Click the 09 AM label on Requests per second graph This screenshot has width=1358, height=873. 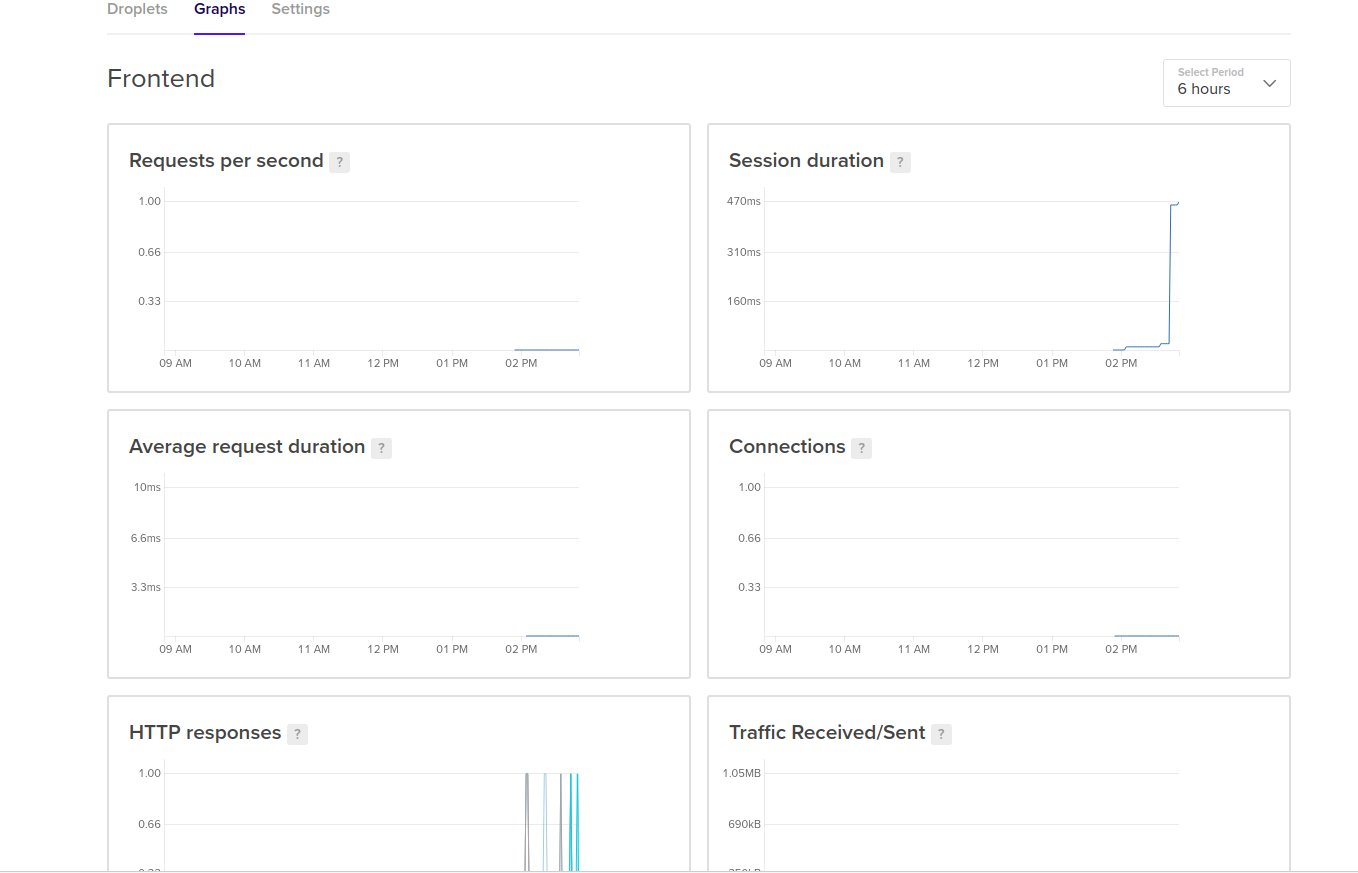[176, 363]
